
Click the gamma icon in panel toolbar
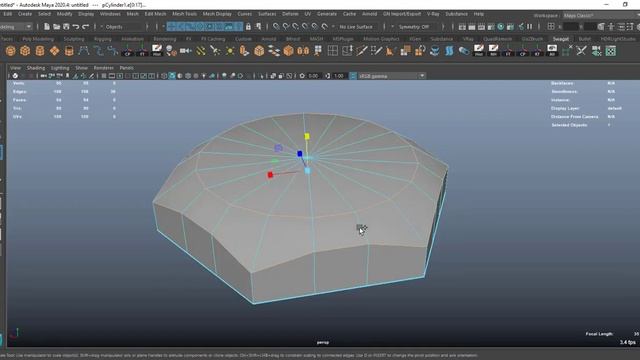(328, 76)
